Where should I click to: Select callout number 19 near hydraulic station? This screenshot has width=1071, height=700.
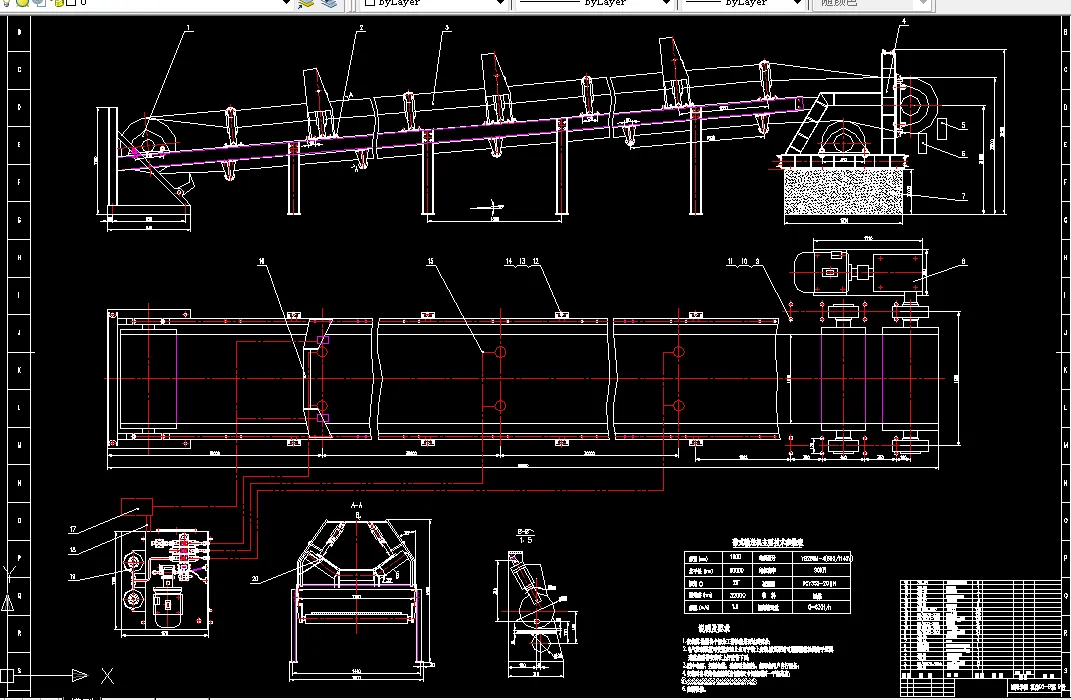click(x=72, y=577)
